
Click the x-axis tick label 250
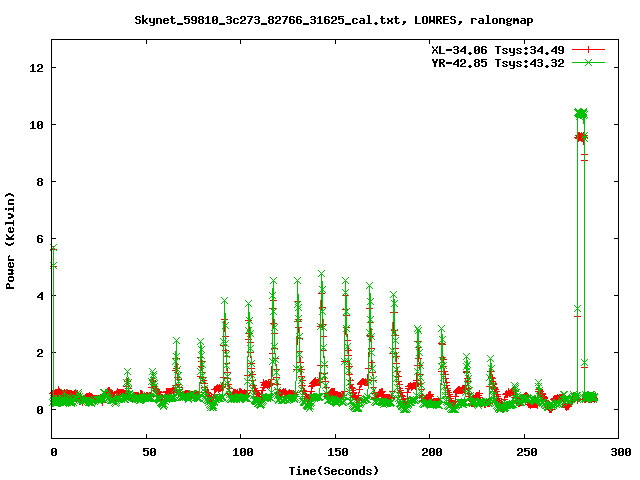point(527,452)
